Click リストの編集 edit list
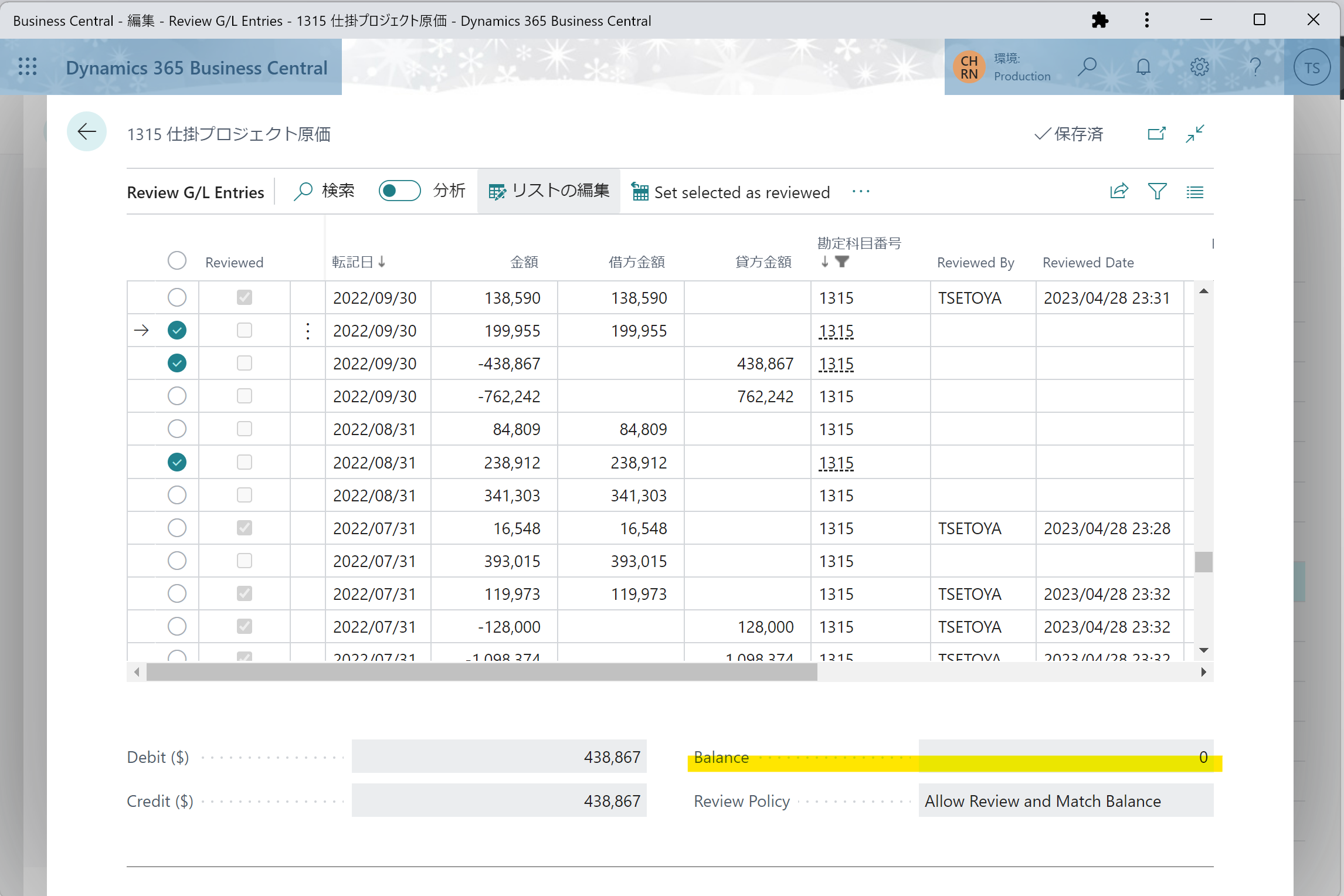Screen dimensions: 1344x896 (549, 191)
